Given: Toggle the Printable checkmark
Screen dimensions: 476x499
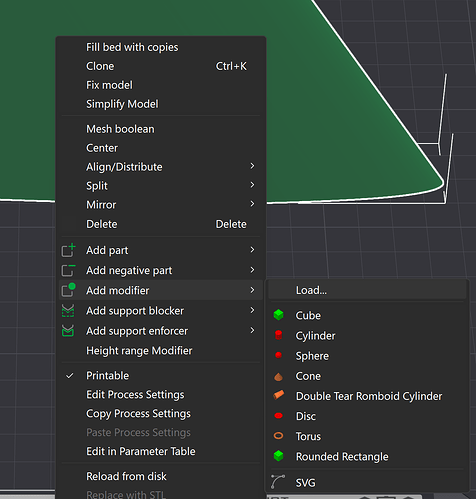Looking at the screenshot, I should pyautogui.click(x=70, y=376).
